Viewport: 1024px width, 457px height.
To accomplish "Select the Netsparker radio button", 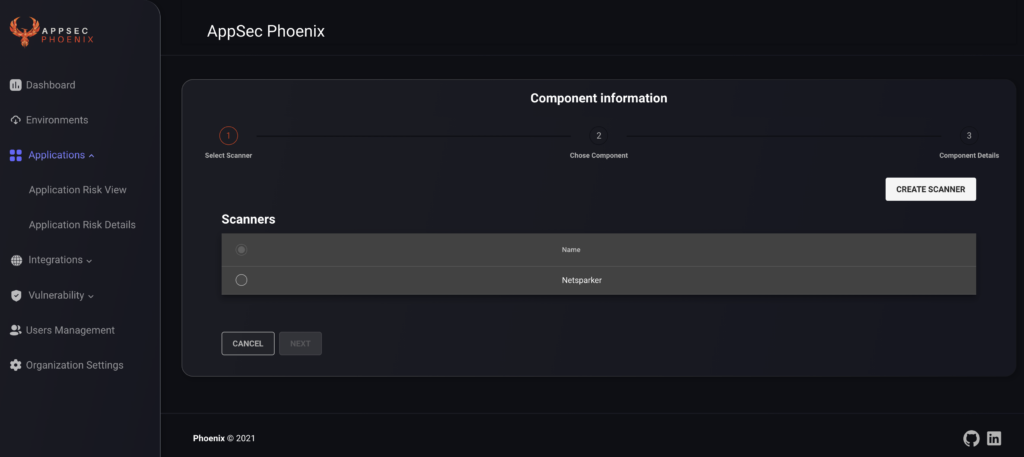I will click(241, 280).
